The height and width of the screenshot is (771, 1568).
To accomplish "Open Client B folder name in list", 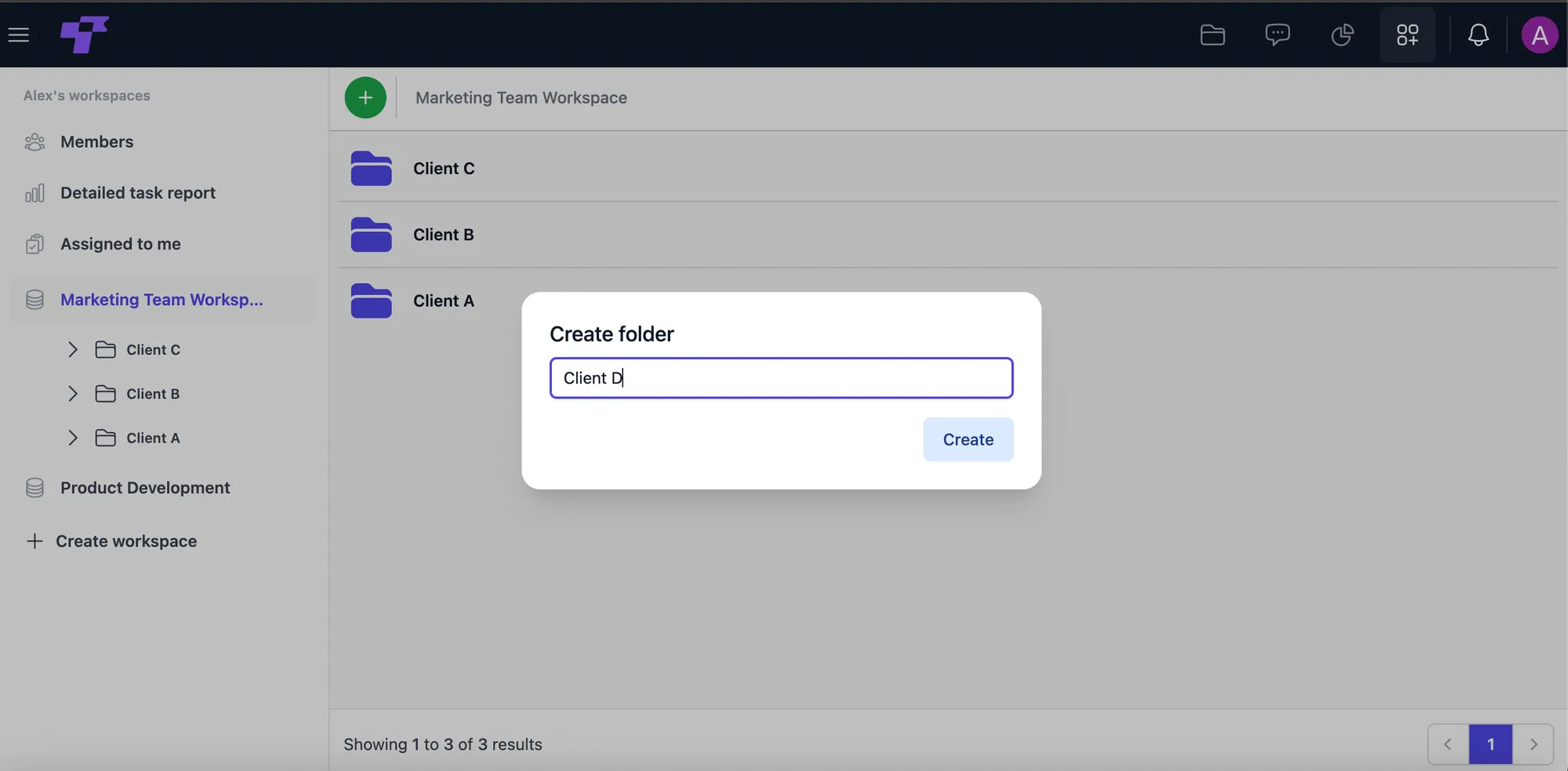I will pos(444,235).
